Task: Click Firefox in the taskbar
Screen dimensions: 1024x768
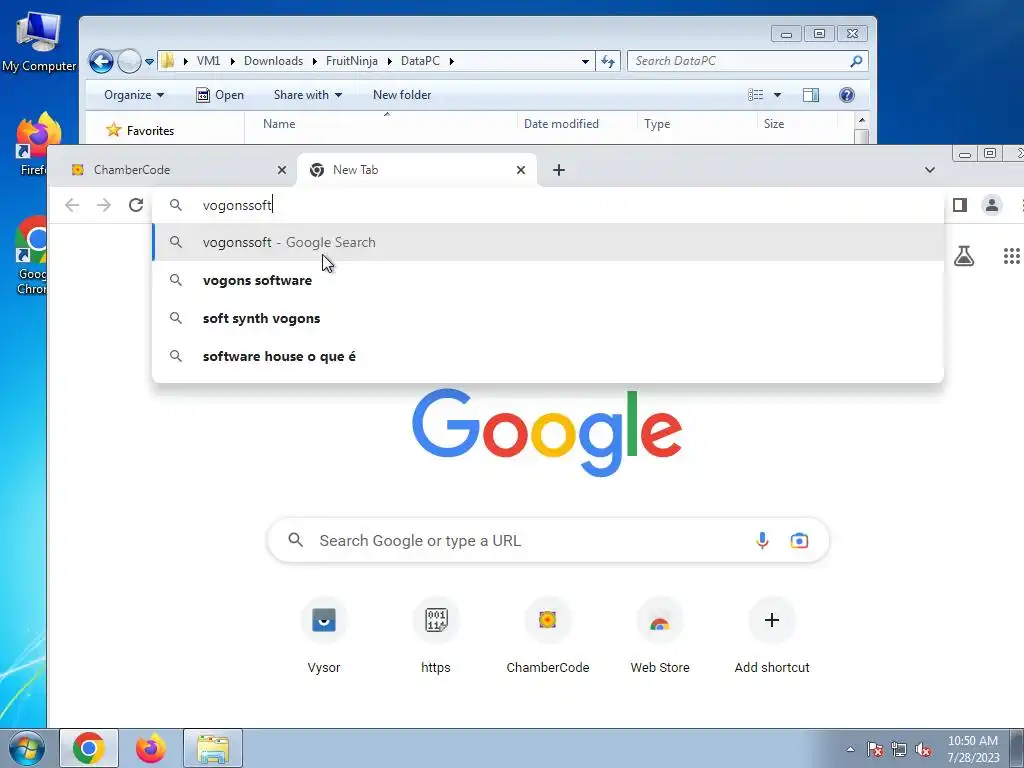Action: [x=151, y=748]
